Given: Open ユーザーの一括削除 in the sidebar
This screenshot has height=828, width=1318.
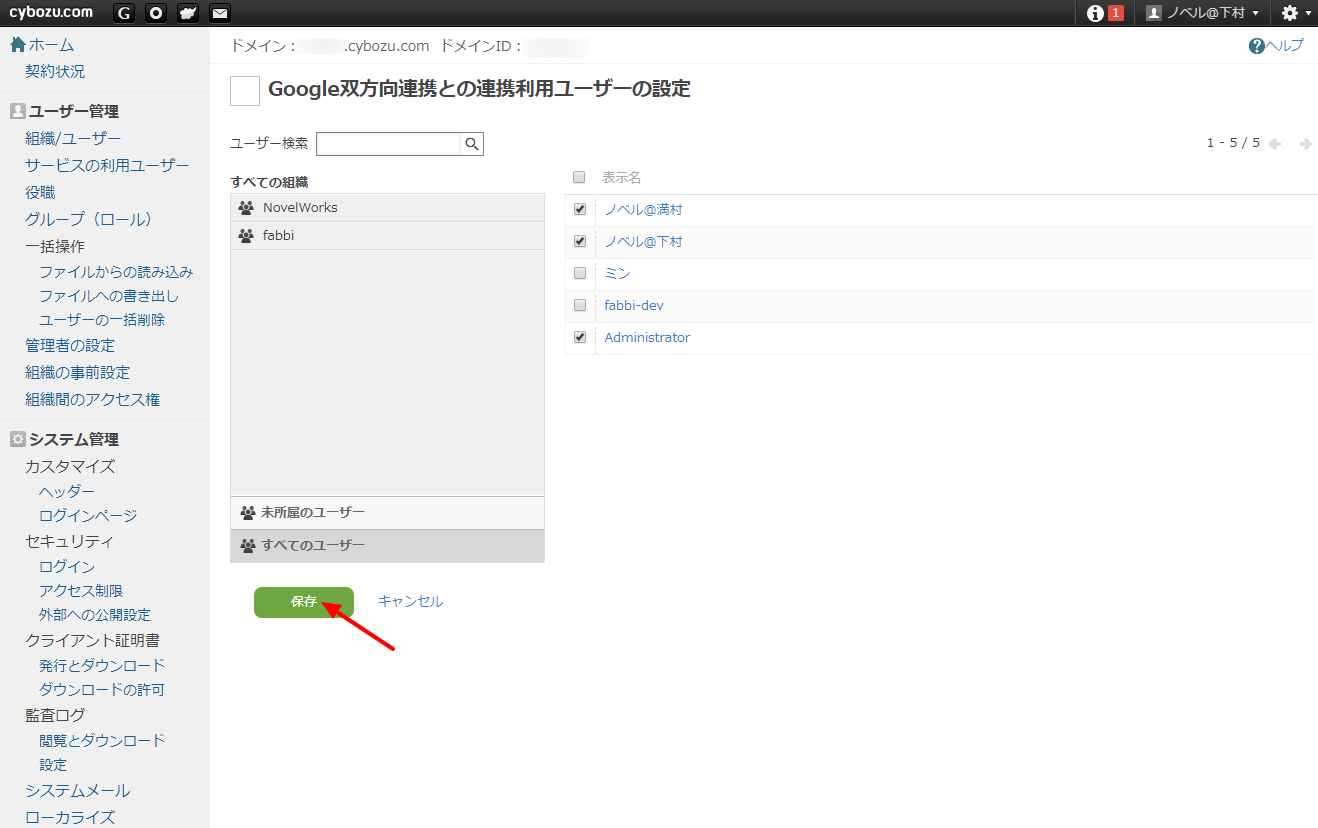Looking at the screenshot, I should pyautogui.click(x=102, y=320).
